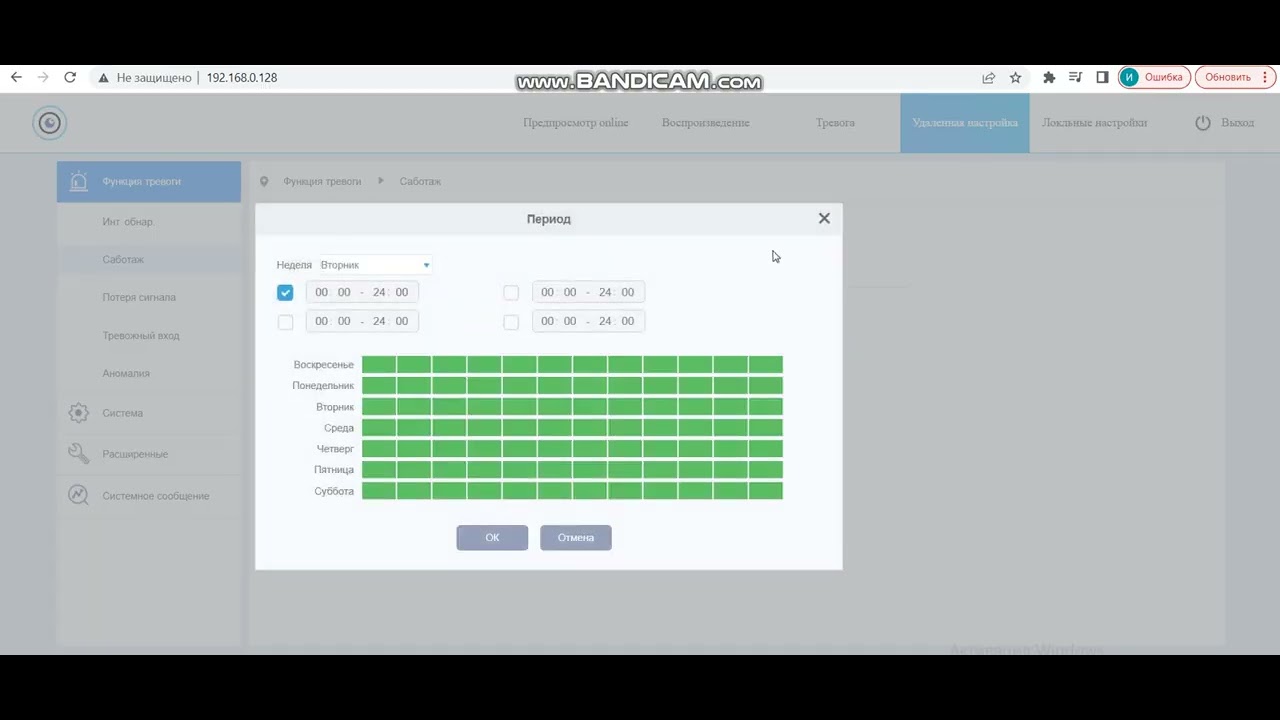Open Предпросмотр online tab
This screenshot has height=720, width=1280.
[x=575, y=123]
